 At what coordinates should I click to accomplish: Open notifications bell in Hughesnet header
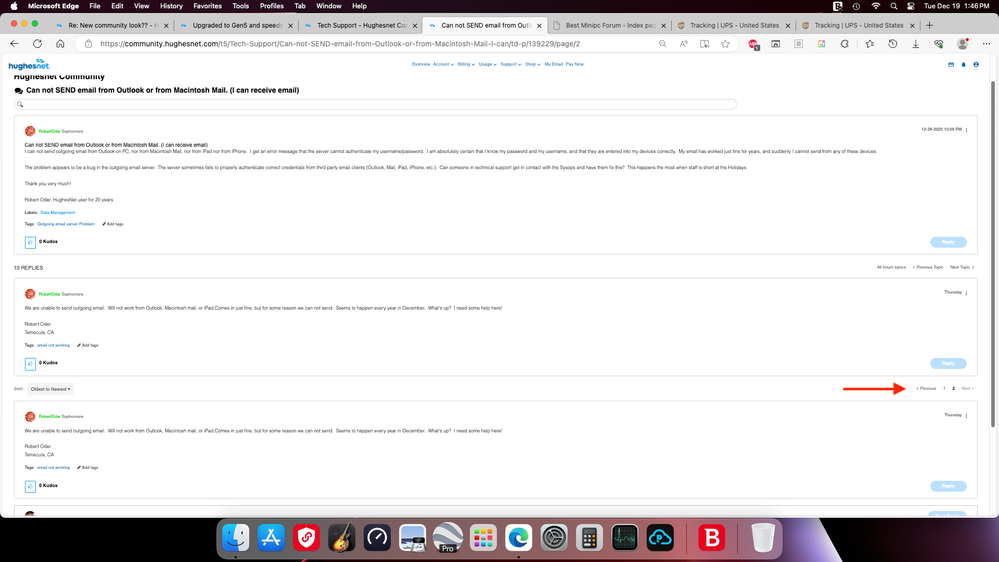click(963, 64)
